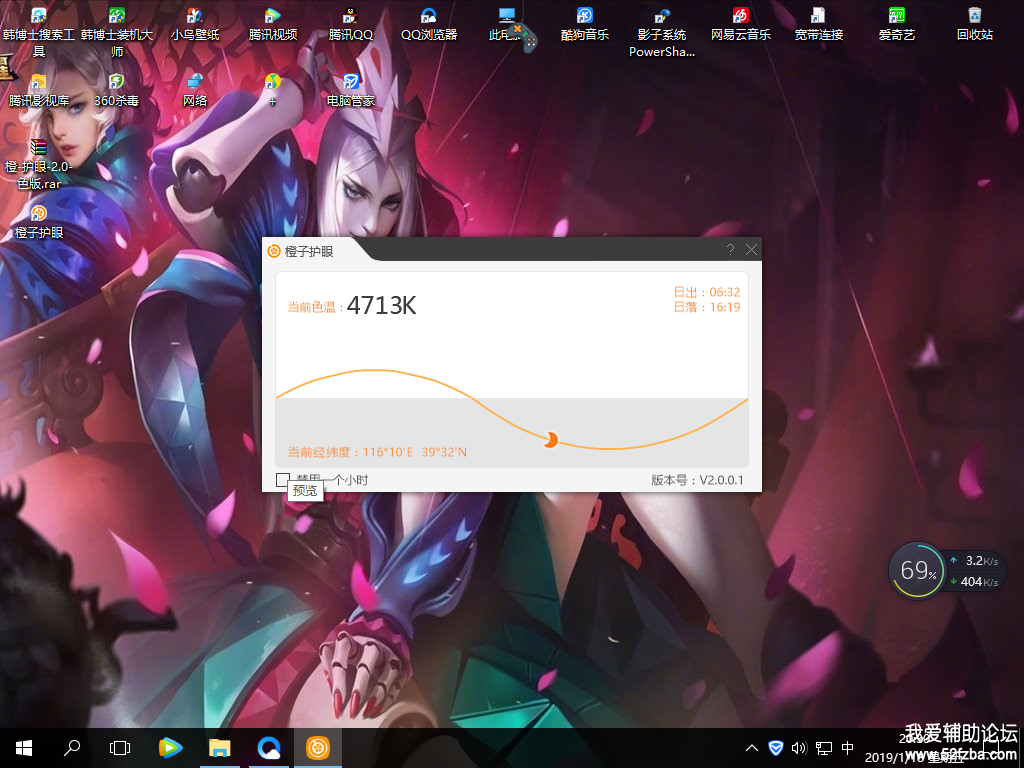This screenshot has width=1024, height=768.
Task: Click the 版本号 V2.0.0.1 text
Action: 697,480
